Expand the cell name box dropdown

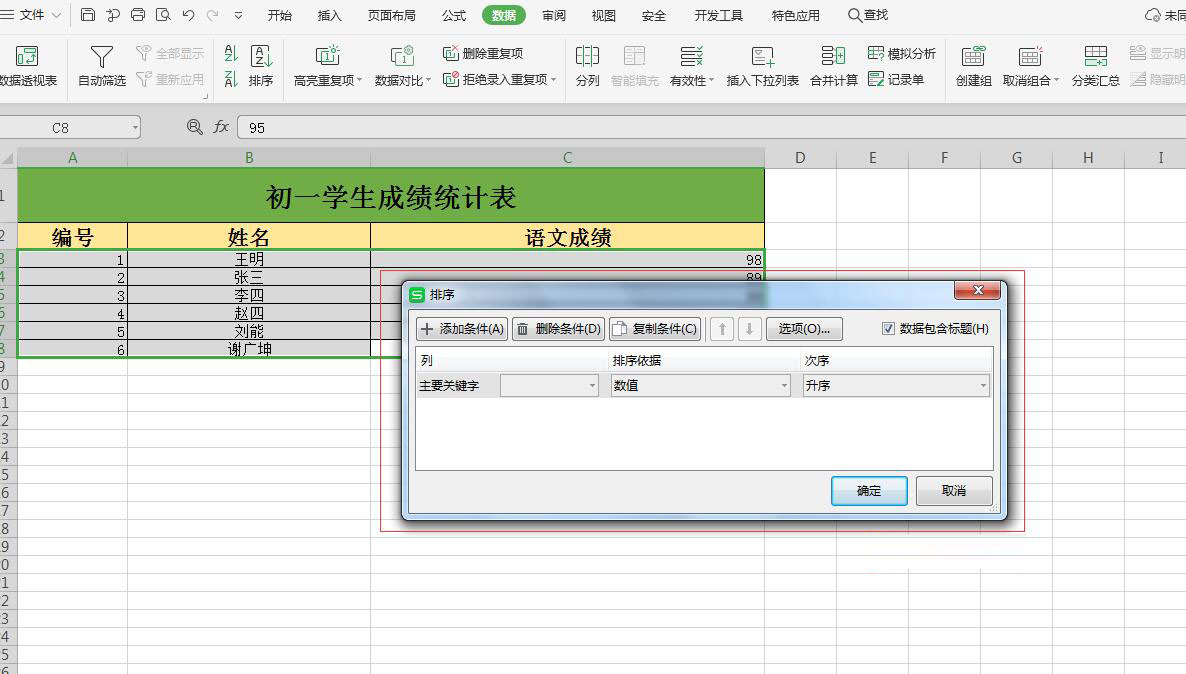(135, 128)
